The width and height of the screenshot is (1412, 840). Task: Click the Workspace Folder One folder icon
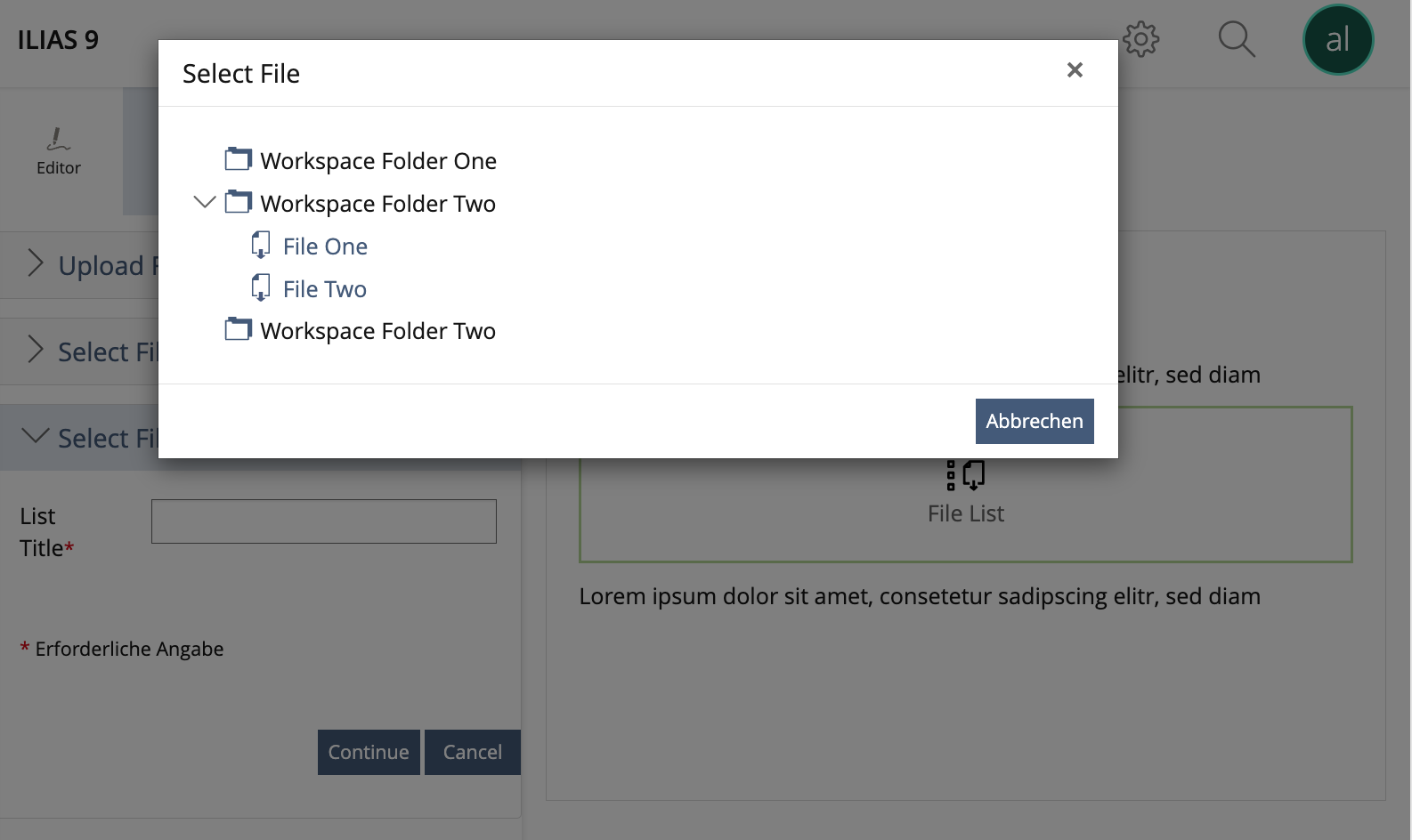tap(238, 159)
